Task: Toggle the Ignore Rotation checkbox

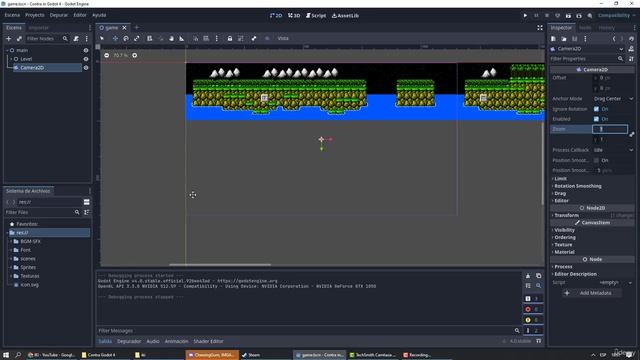Action: click(596, 109)
